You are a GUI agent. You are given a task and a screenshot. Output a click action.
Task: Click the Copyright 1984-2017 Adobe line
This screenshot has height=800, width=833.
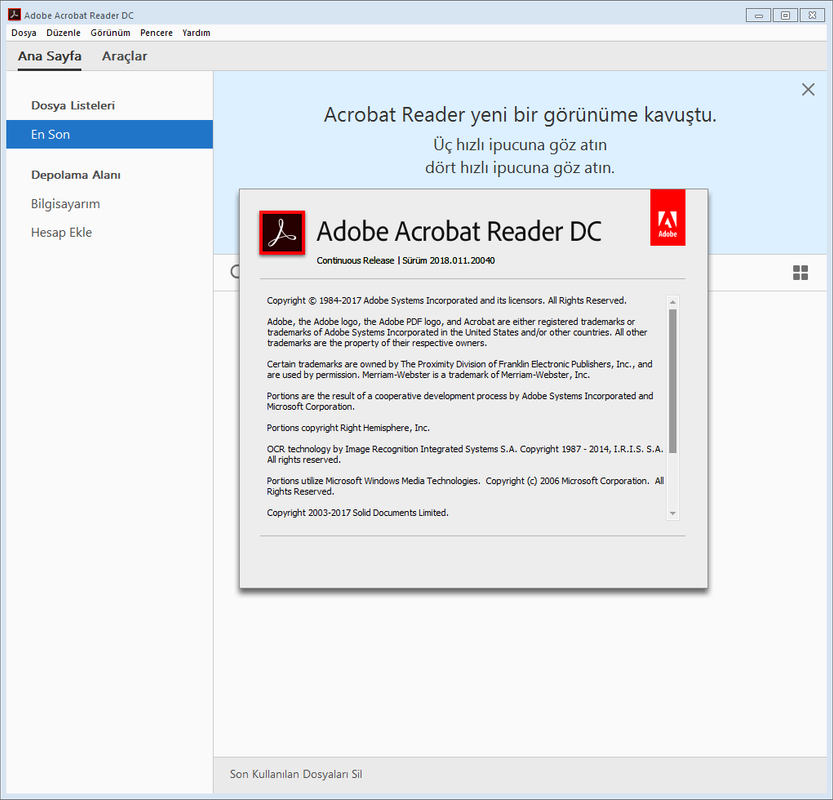point(446,301)
